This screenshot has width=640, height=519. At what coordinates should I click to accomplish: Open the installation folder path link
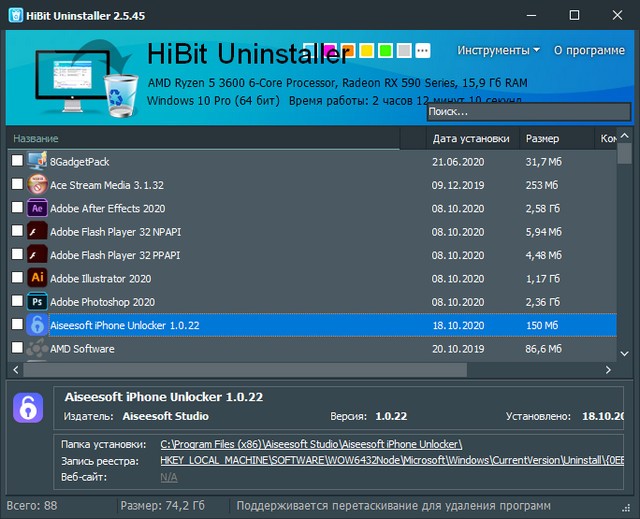(311, 443)
